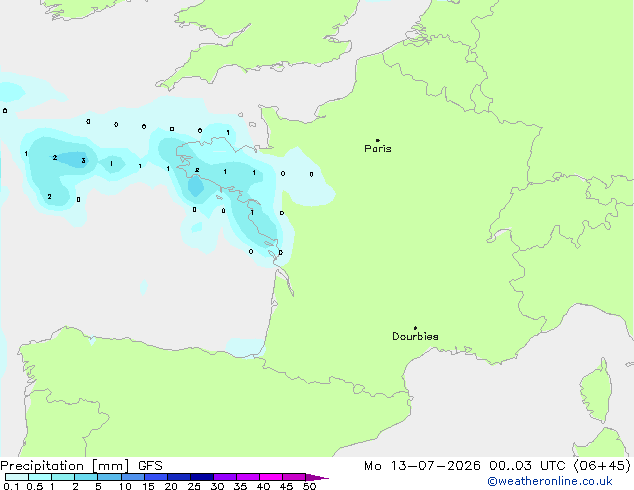Click the '(06+45)' model run text
The width and height of the screenshot is (634, 490).
point(602,466)
